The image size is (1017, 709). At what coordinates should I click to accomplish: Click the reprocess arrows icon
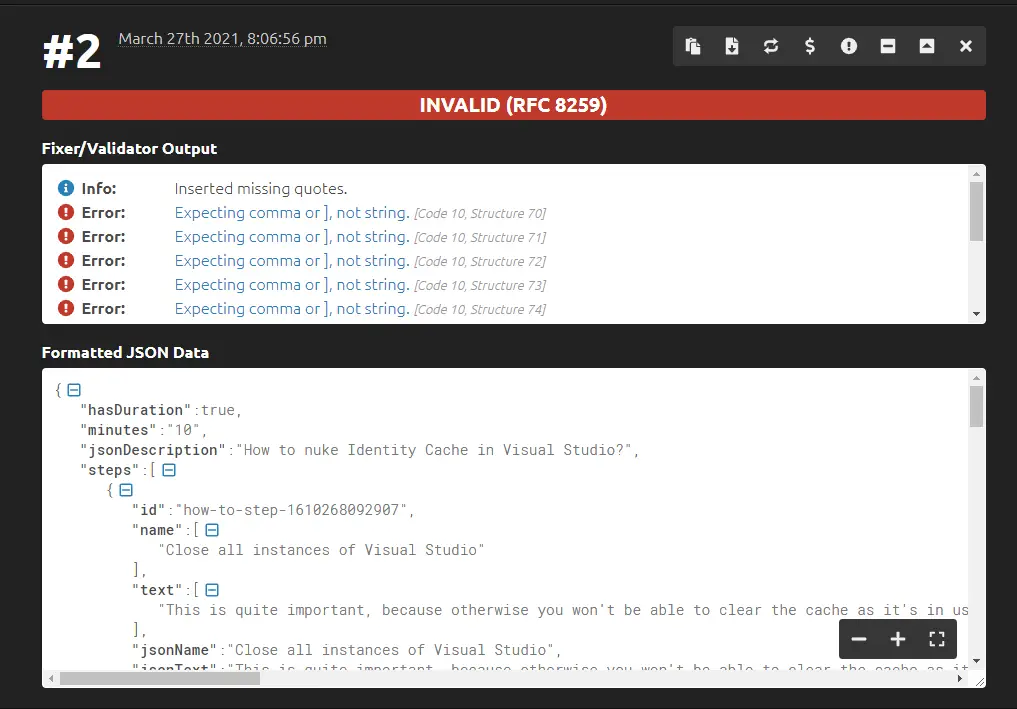[x=771, y=46]
